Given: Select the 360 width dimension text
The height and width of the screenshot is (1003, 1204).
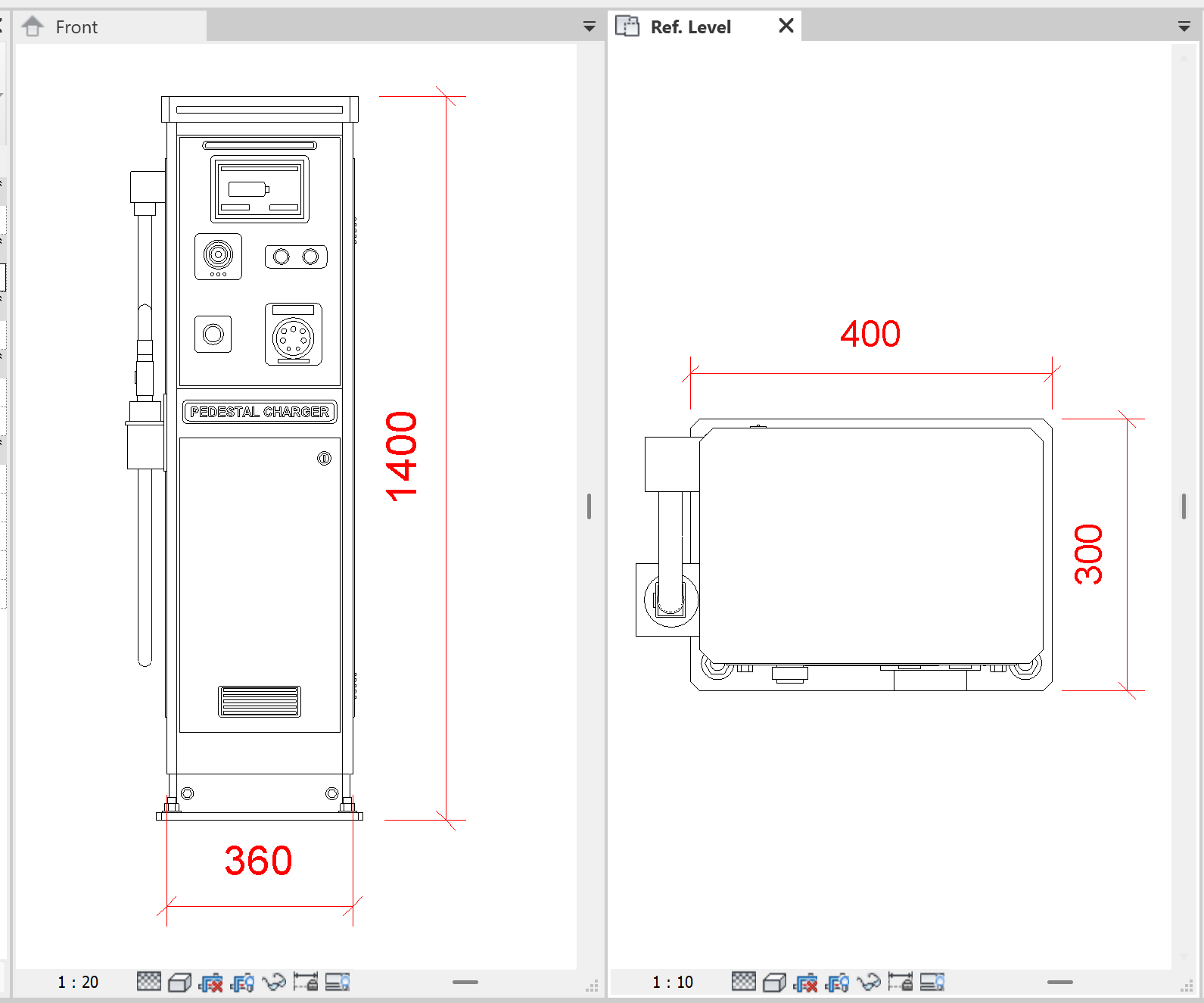Looking at the screenshot, I should 258,861.
